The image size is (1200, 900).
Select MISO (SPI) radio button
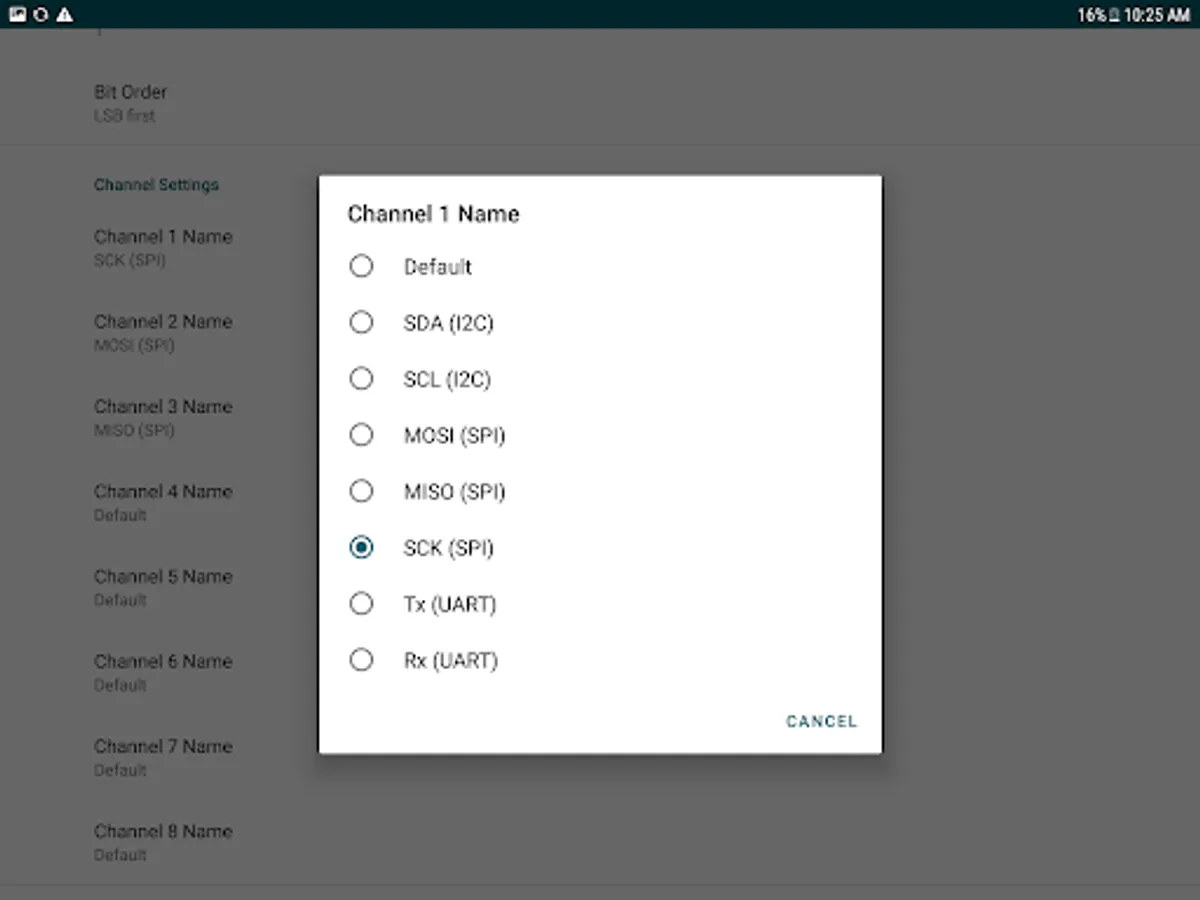click(361, 491)
